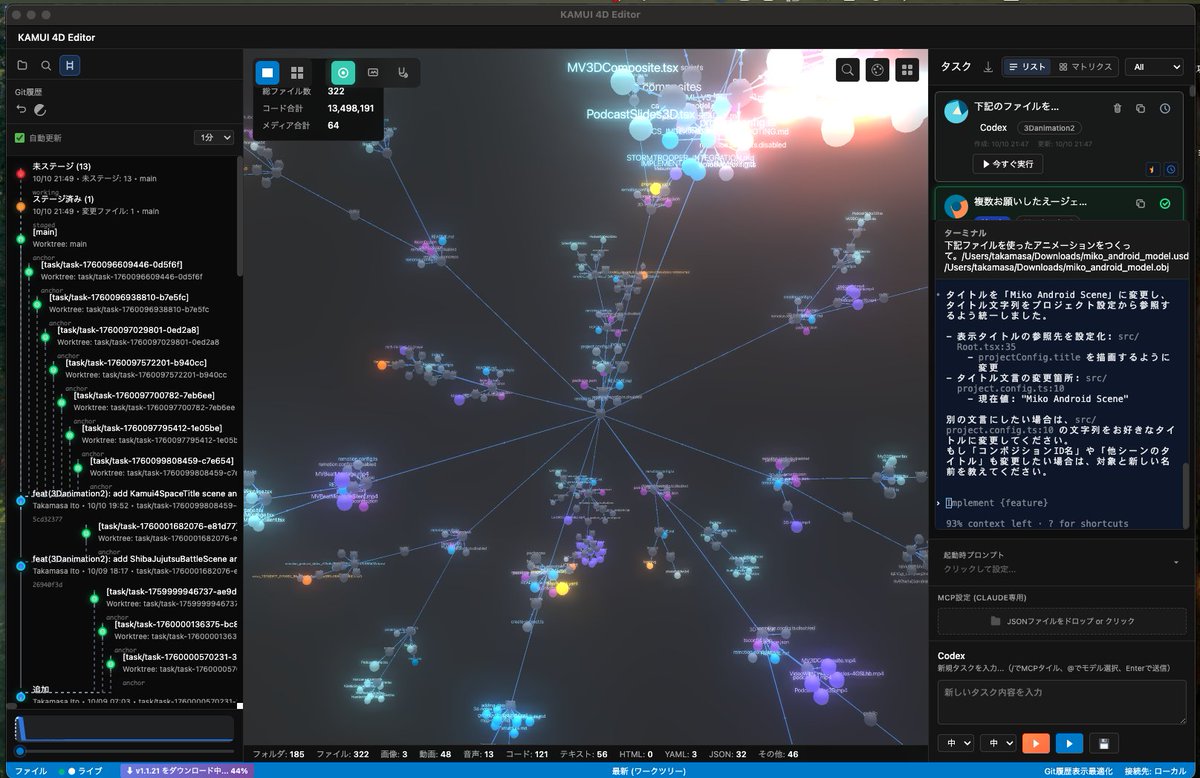
Task: Click the blue clock badge on the first task
Action: point(1171,169)
